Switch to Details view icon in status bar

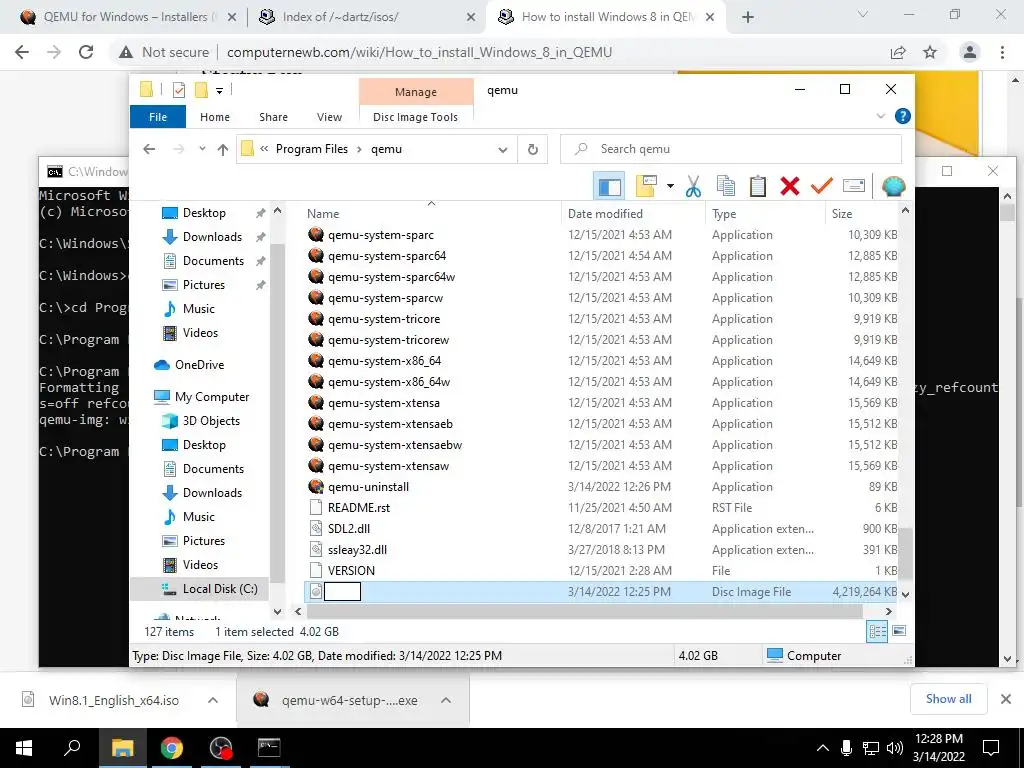pyautogui.click(x=877, y=631)
